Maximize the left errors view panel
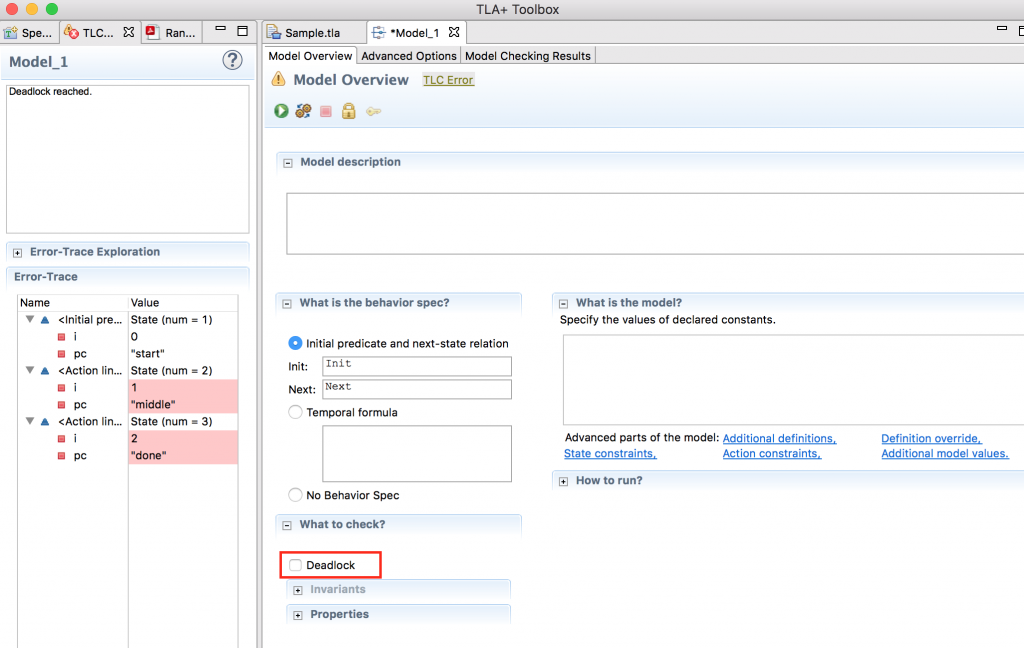This screenshot has width=1024, height=648. [242, 31]
